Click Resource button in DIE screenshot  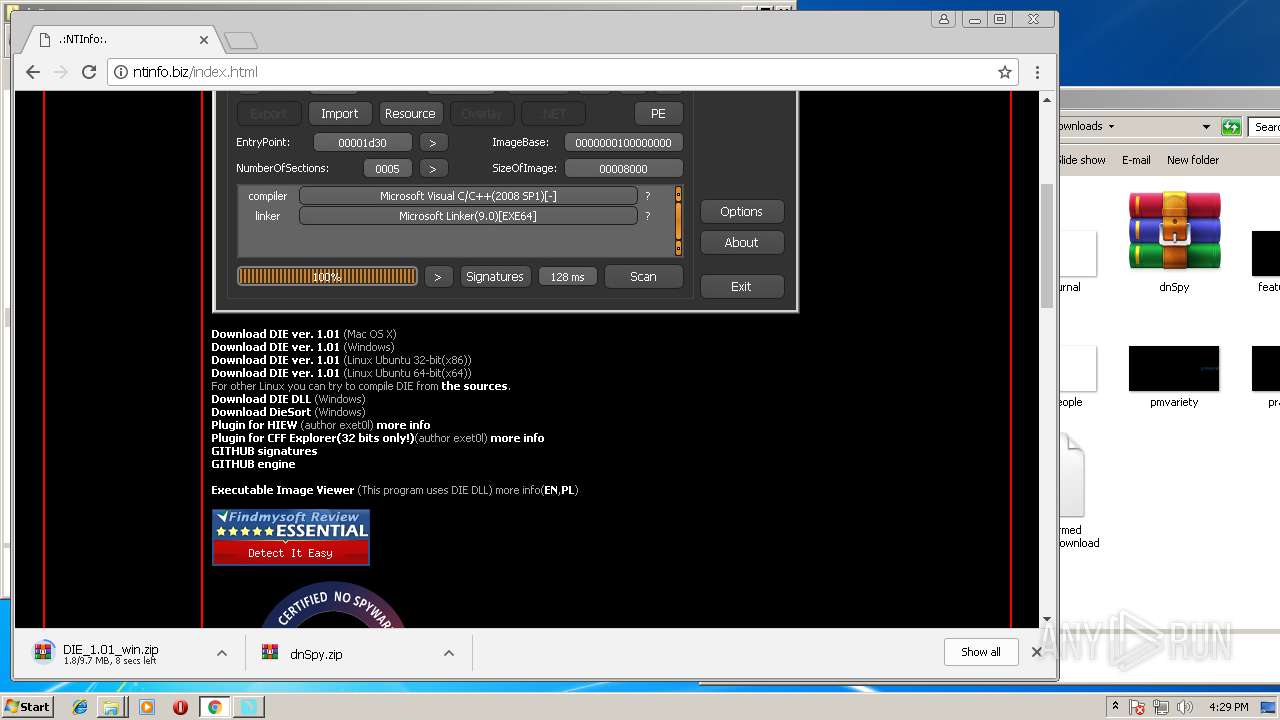410,114
